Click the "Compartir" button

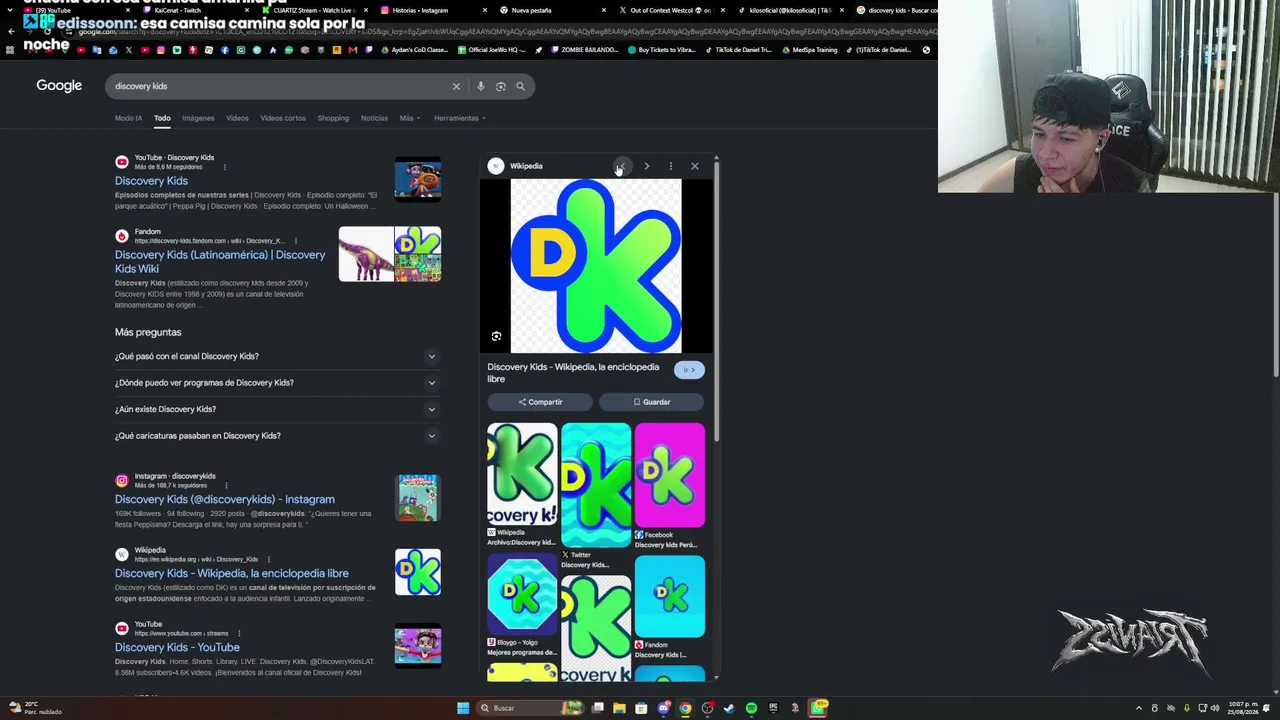coord(540,402)
